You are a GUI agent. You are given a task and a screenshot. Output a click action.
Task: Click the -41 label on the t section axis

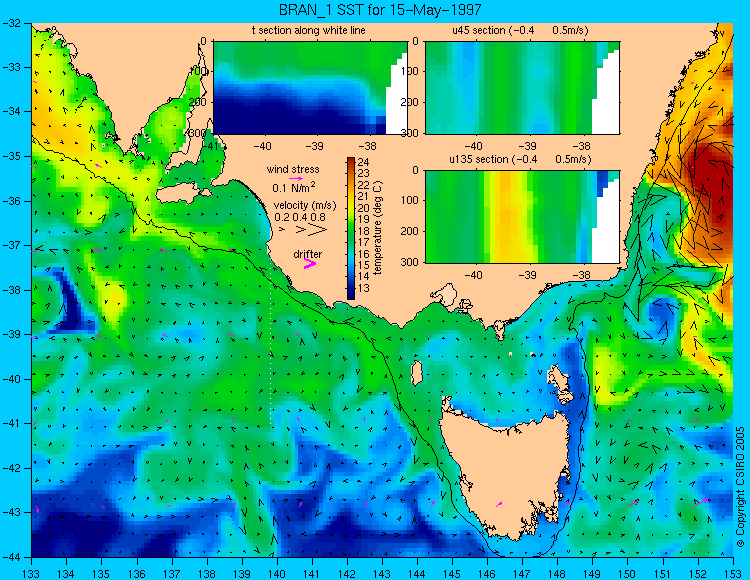click(211, 145)
